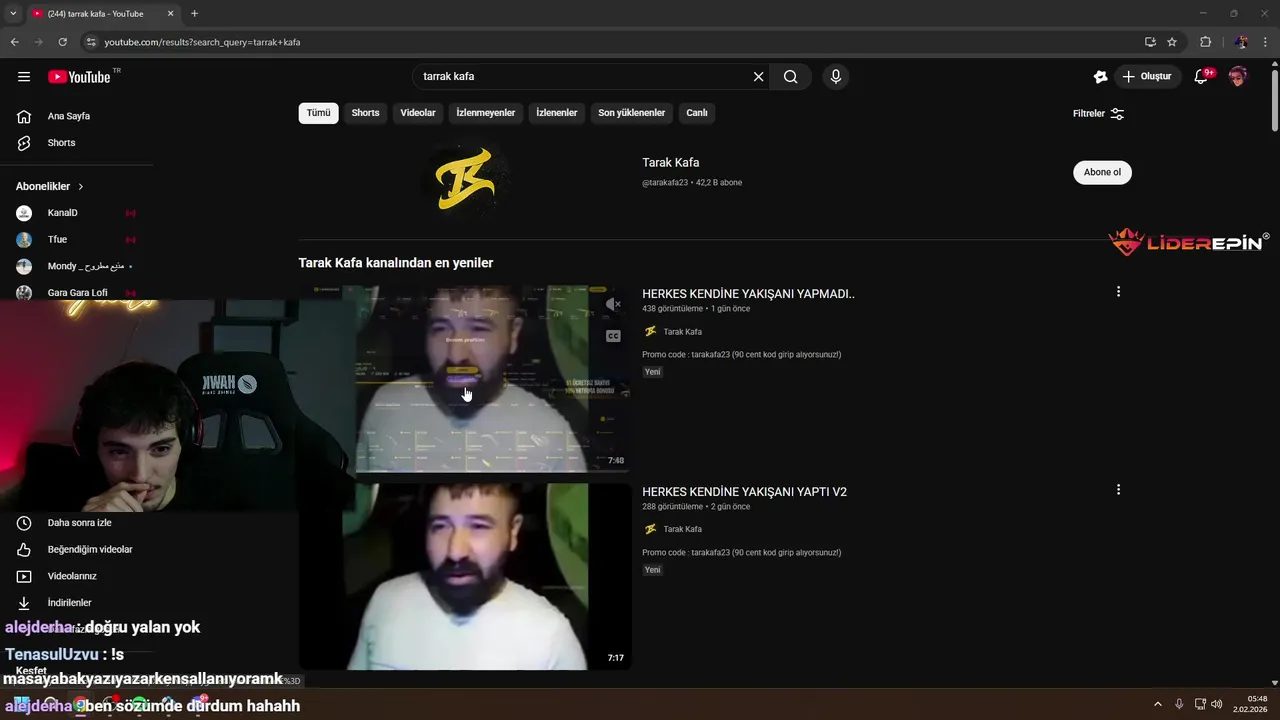Select the İzlenmeyenler filter chip
This screenshot has height=720, width=1280.
[x=486, y=113]
